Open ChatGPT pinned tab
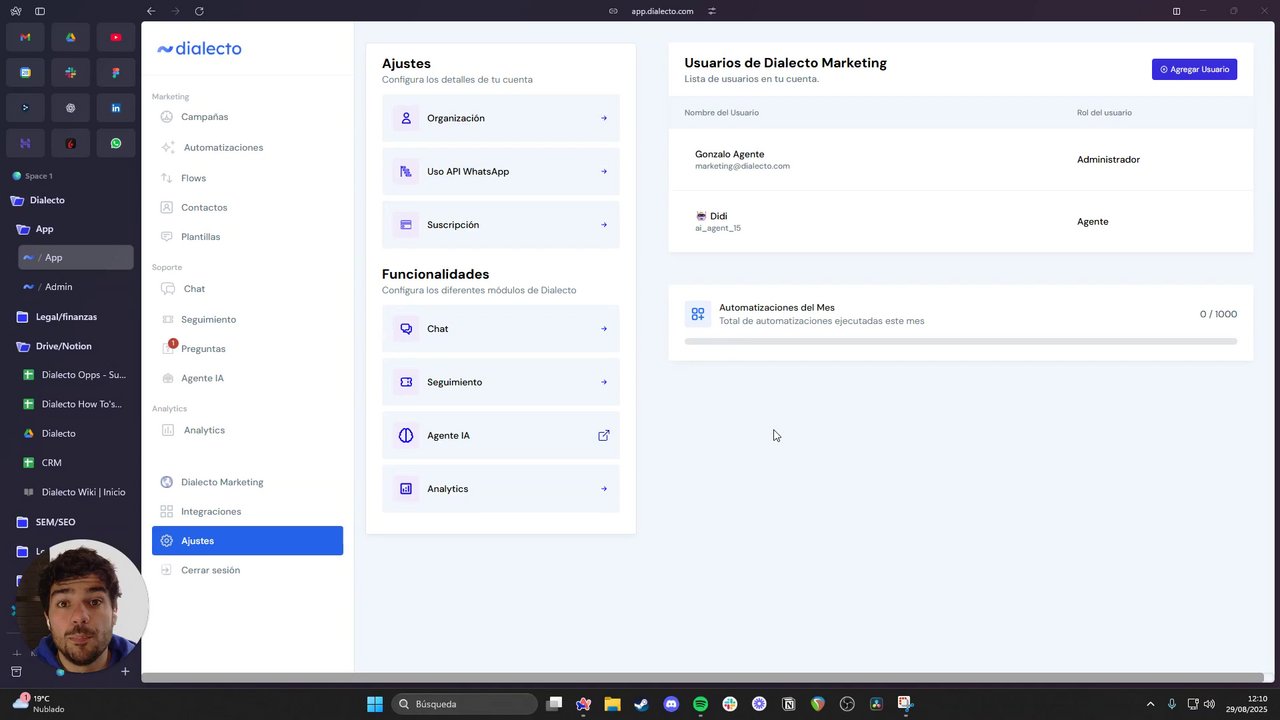Viewport: 1280px width, 720px height. coord(71,108)
